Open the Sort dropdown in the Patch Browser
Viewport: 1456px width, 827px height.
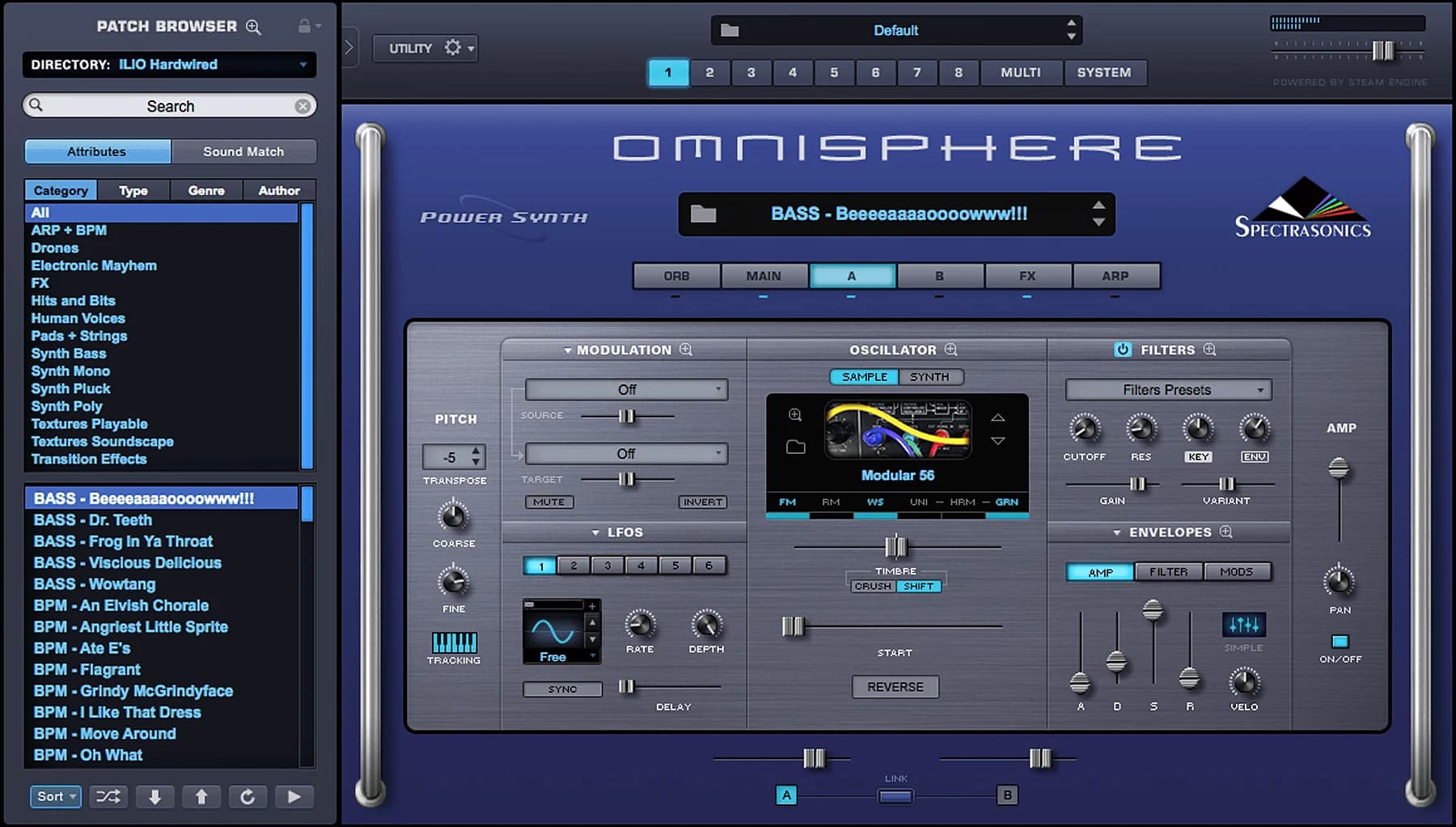click(x=53, y=796)
